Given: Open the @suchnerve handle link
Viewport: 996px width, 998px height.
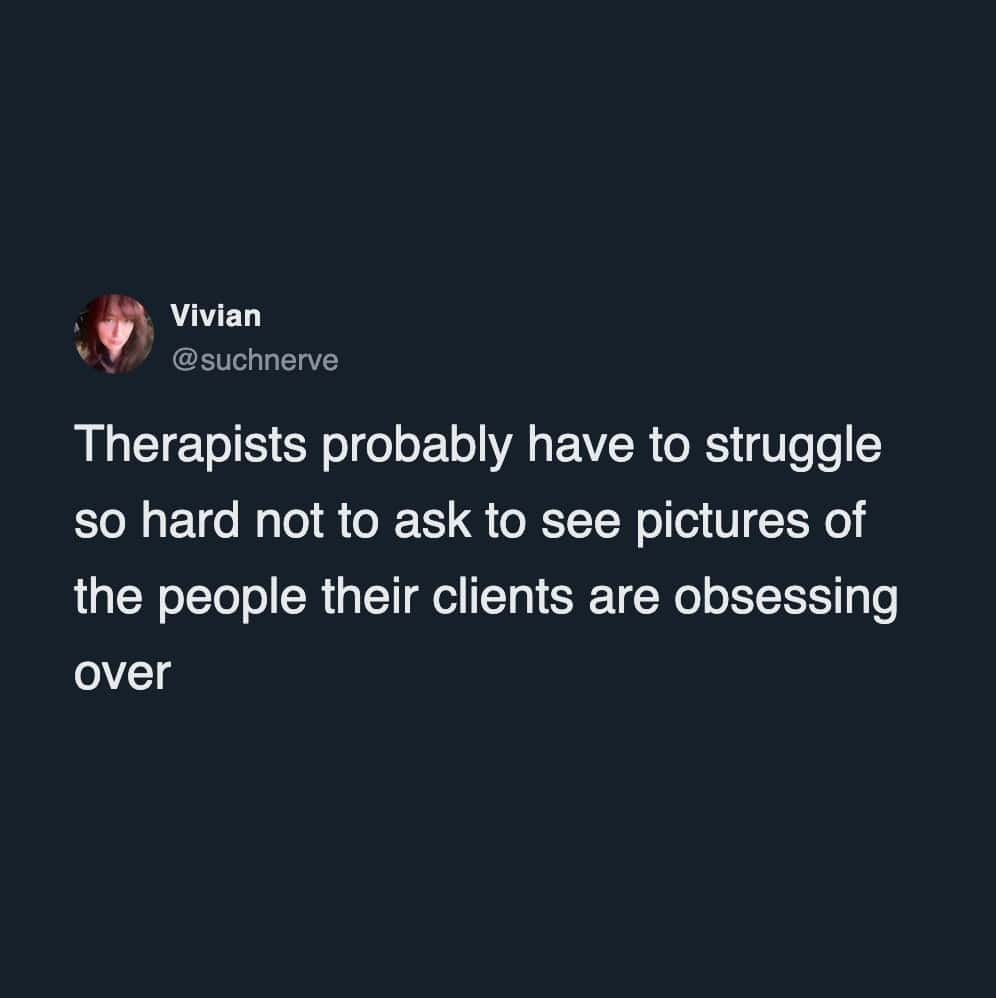Looking at the screenshot, I should point(255,360).
